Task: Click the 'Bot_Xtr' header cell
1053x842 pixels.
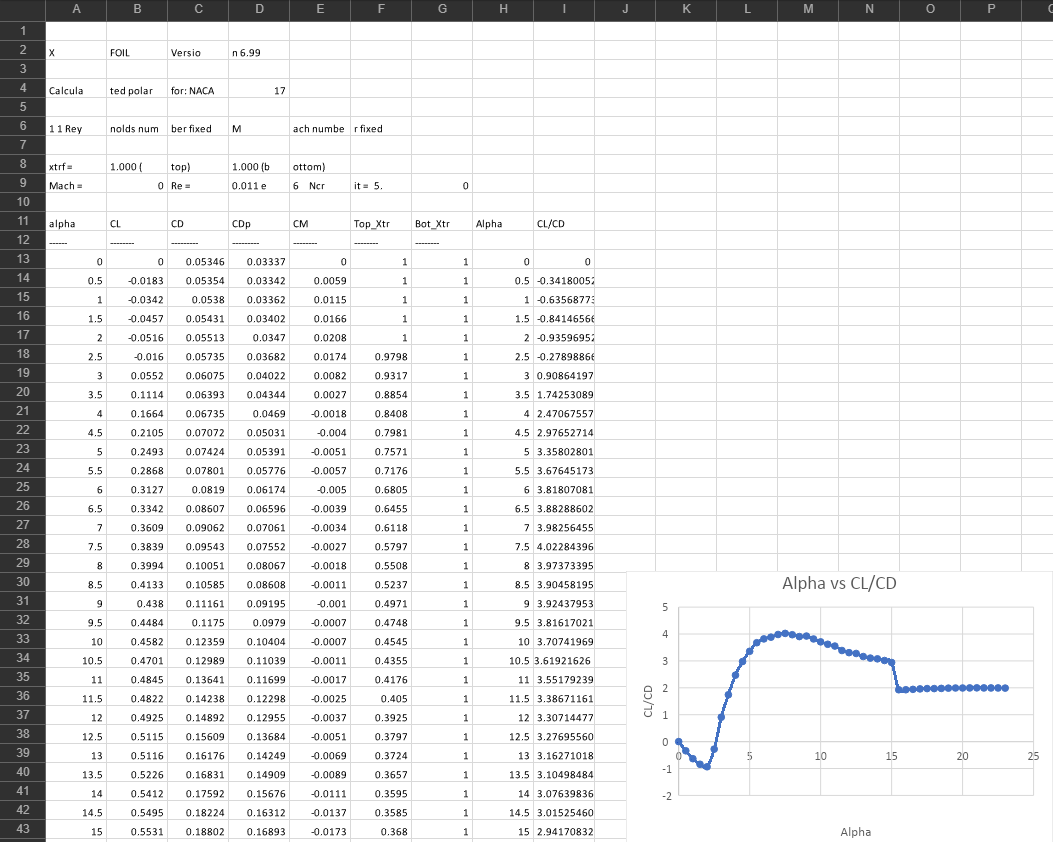Action: 442,223
